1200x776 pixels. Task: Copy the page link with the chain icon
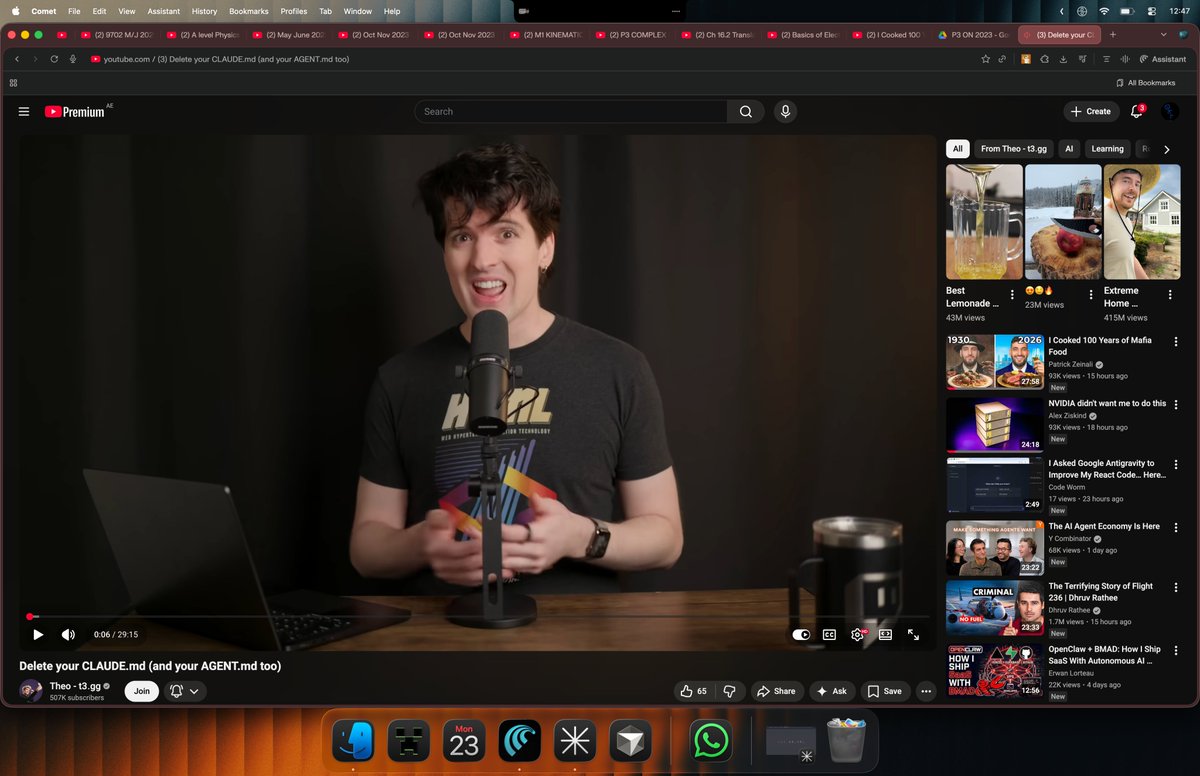click(1003, 59)
